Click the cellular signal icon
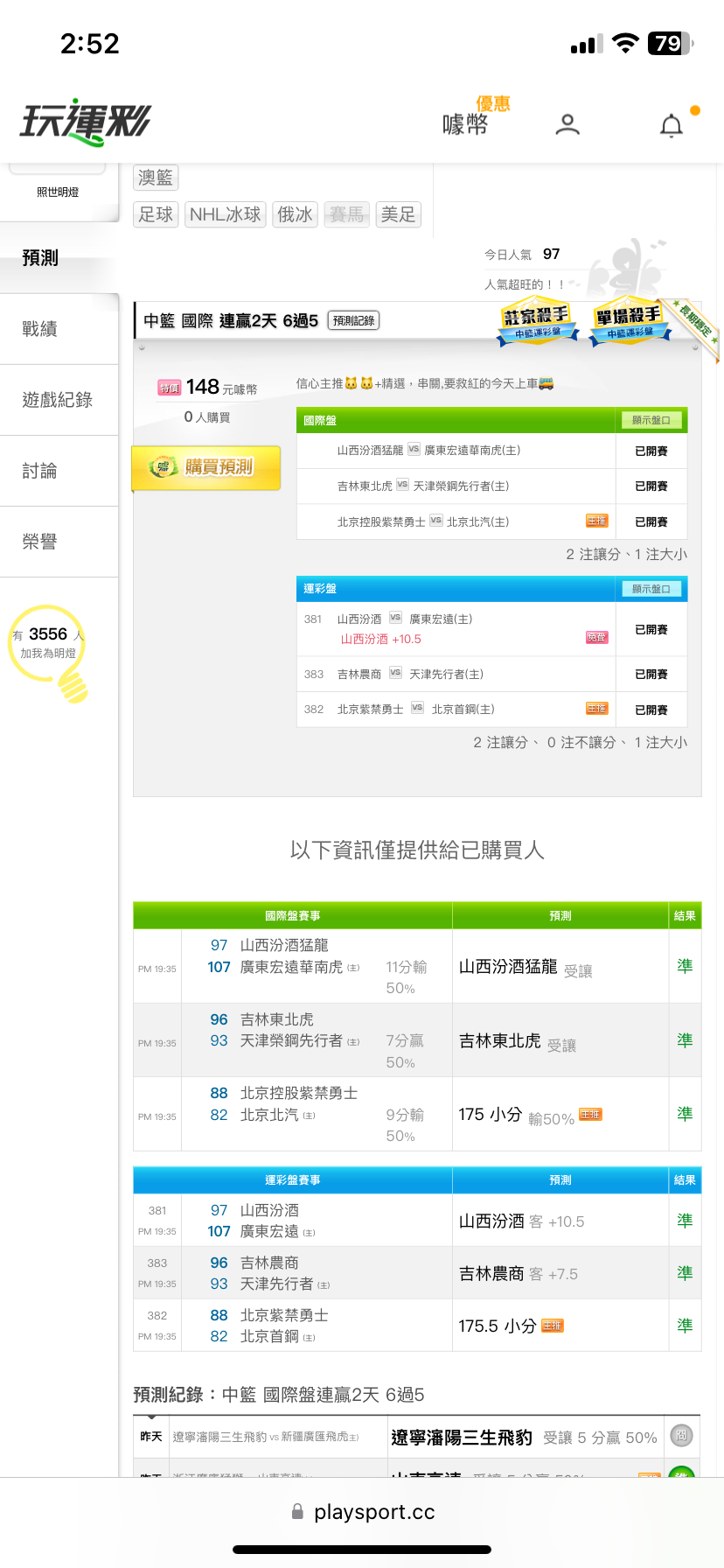724x1568 pixels. tap(587, 45)
